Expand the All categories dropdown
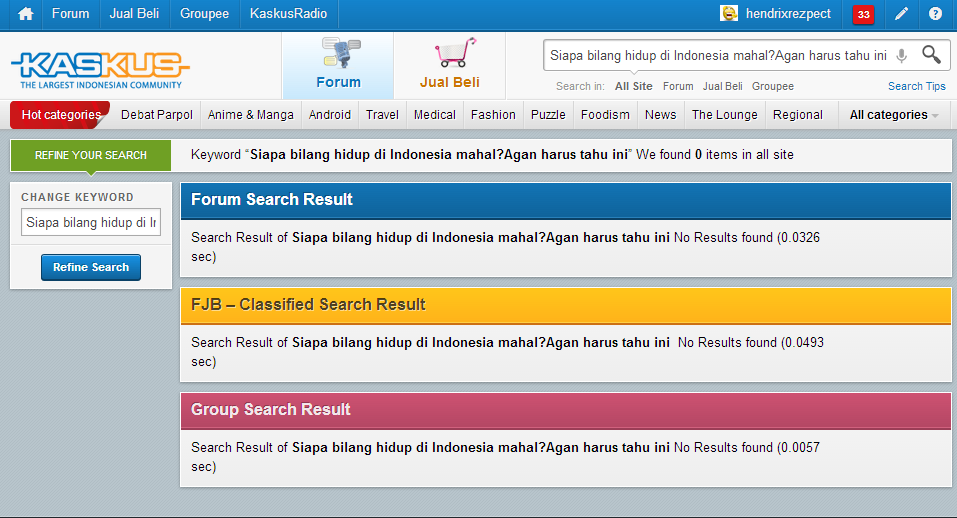 pyautogui.click(x=894, y=115)
